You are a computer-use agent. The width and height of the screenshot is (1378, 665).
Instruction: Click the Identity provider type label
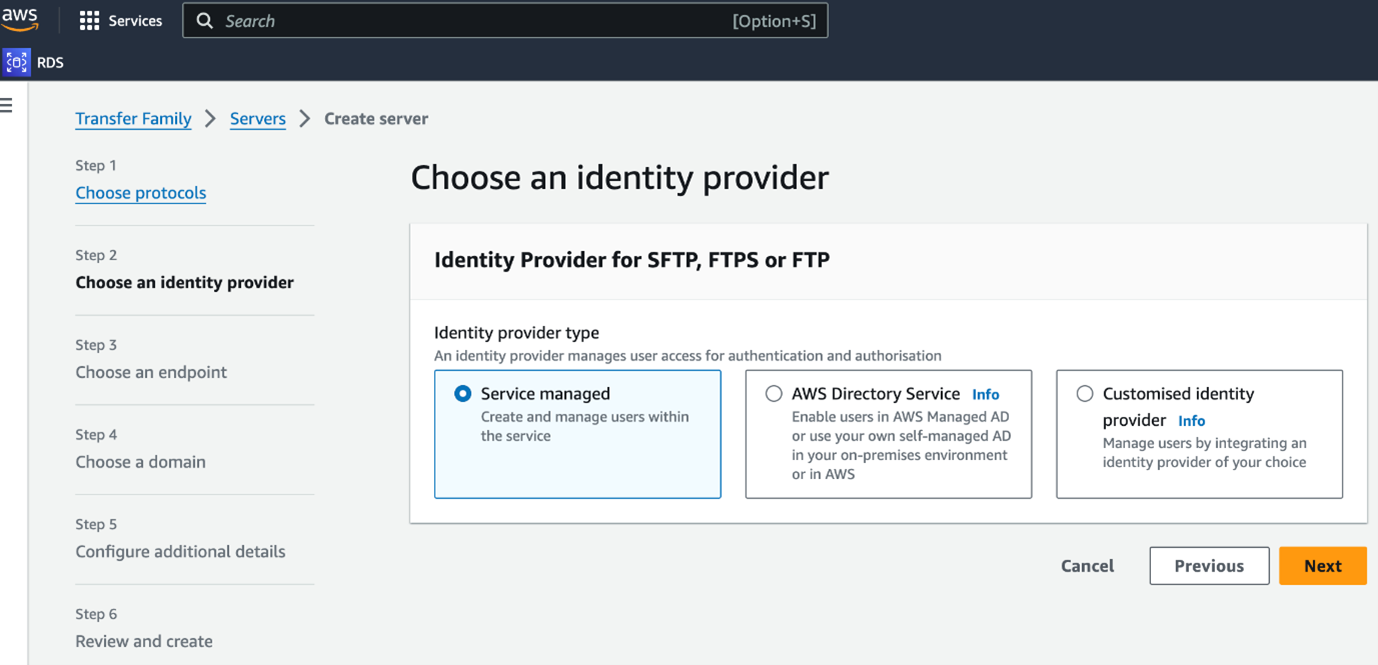(x=517, y=333)
